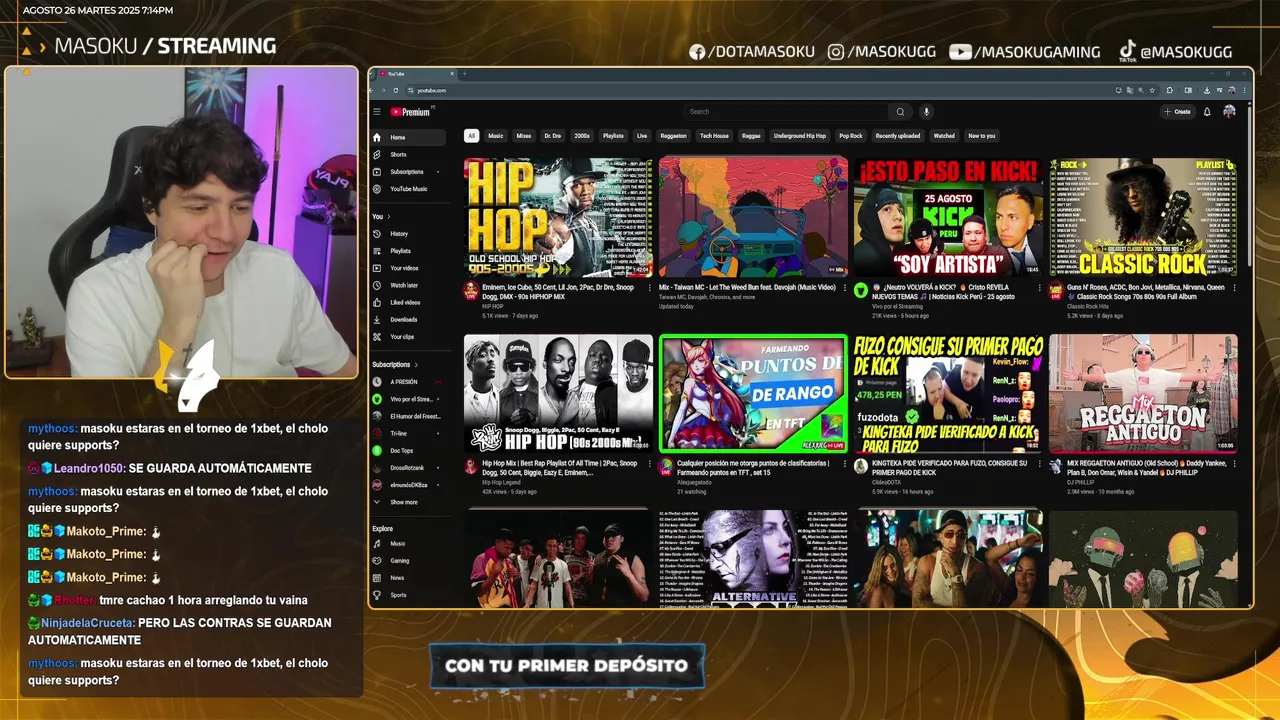
Task: Select the New to you chip
Action: coord(982,136)
